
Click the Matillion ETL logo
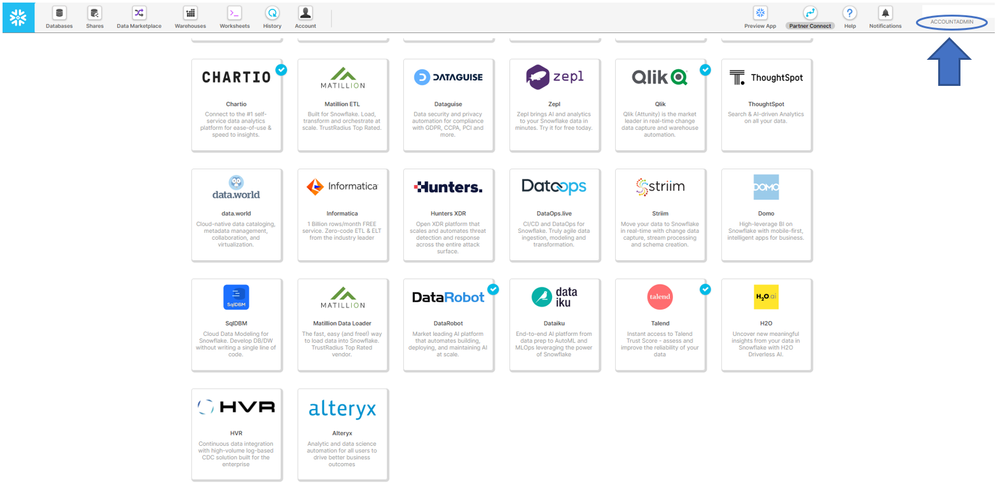342,78
